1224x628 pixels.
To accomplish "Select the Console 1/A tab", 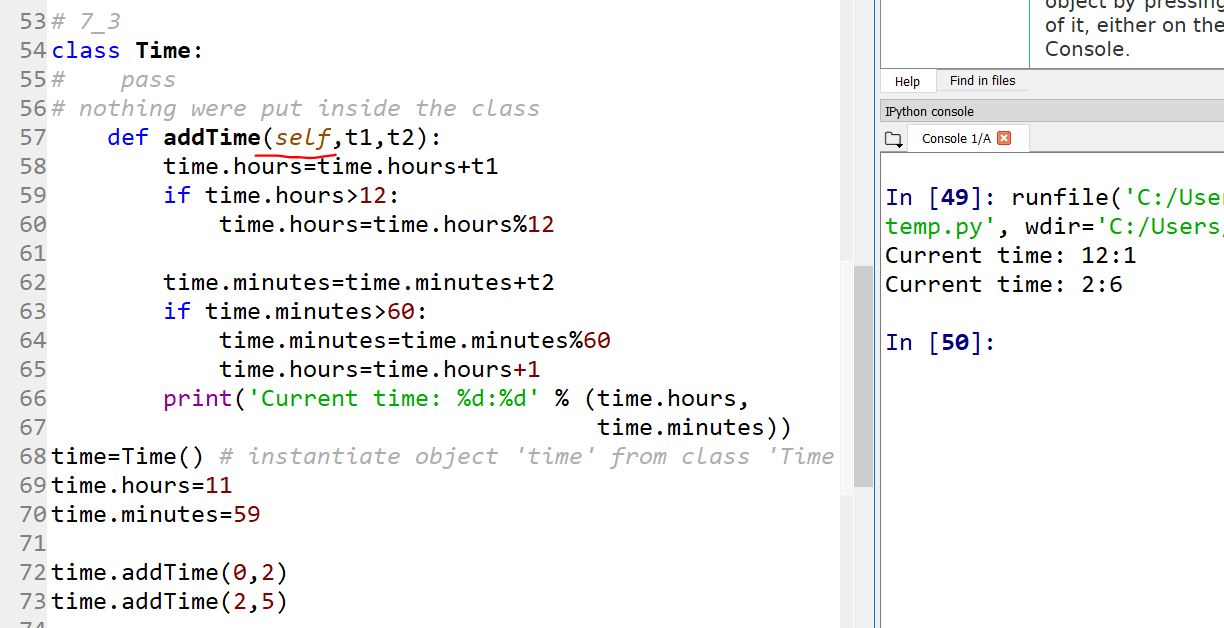I will tap(955, 138).
